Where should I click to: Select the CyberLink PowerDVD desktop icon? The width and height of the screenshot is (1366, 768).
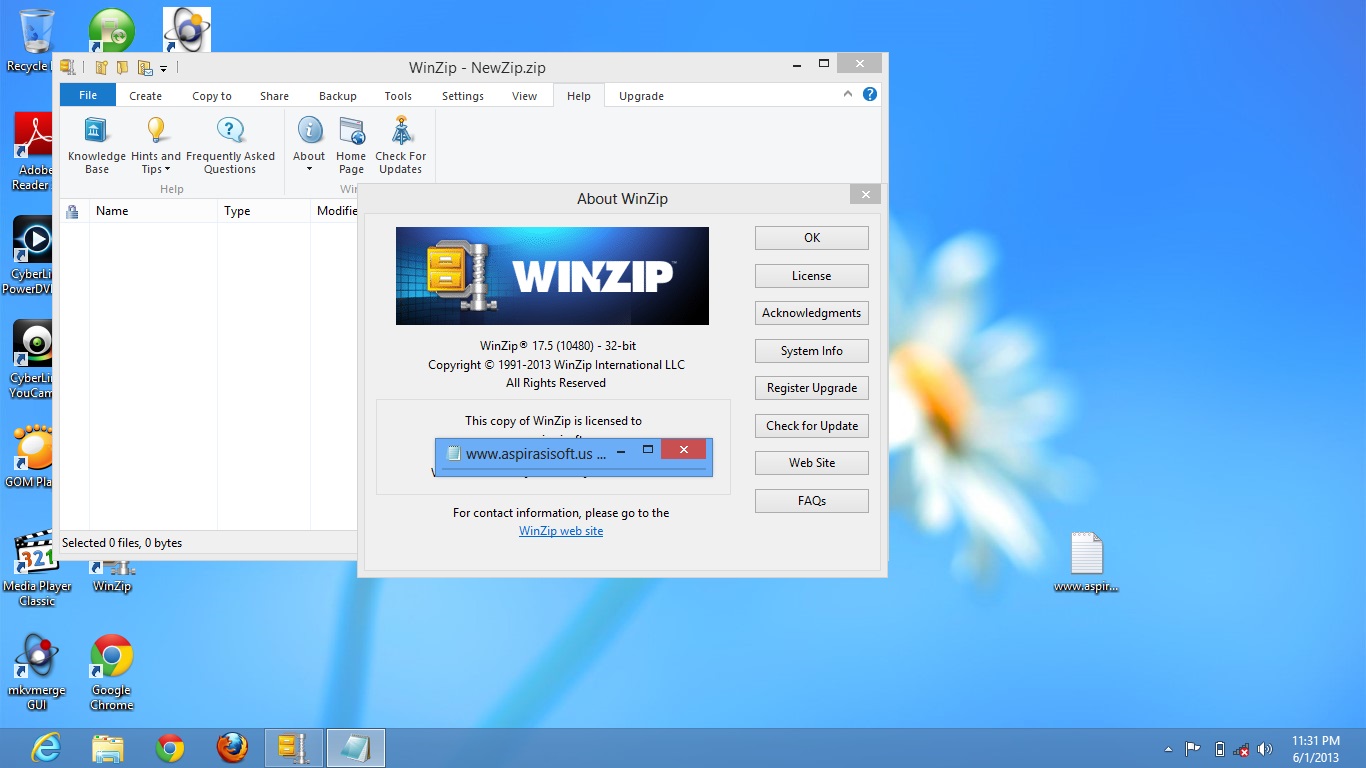[x=28, y=255]
